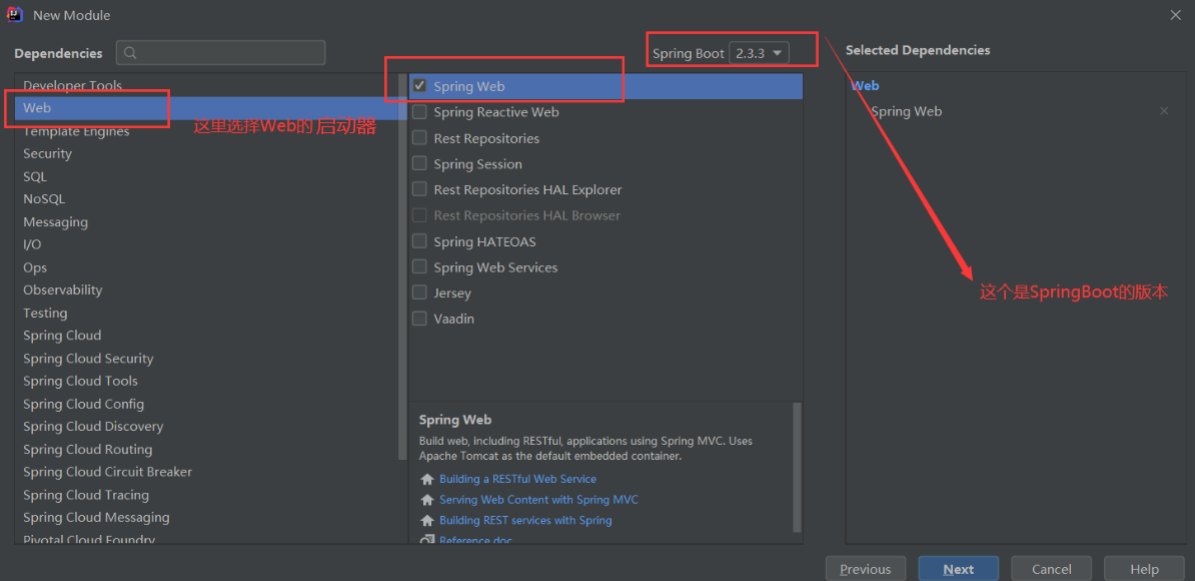Screen dimensions: 1195x581
Task: Cancel the New Module dialog
Action: click(x=1051, y=569)
